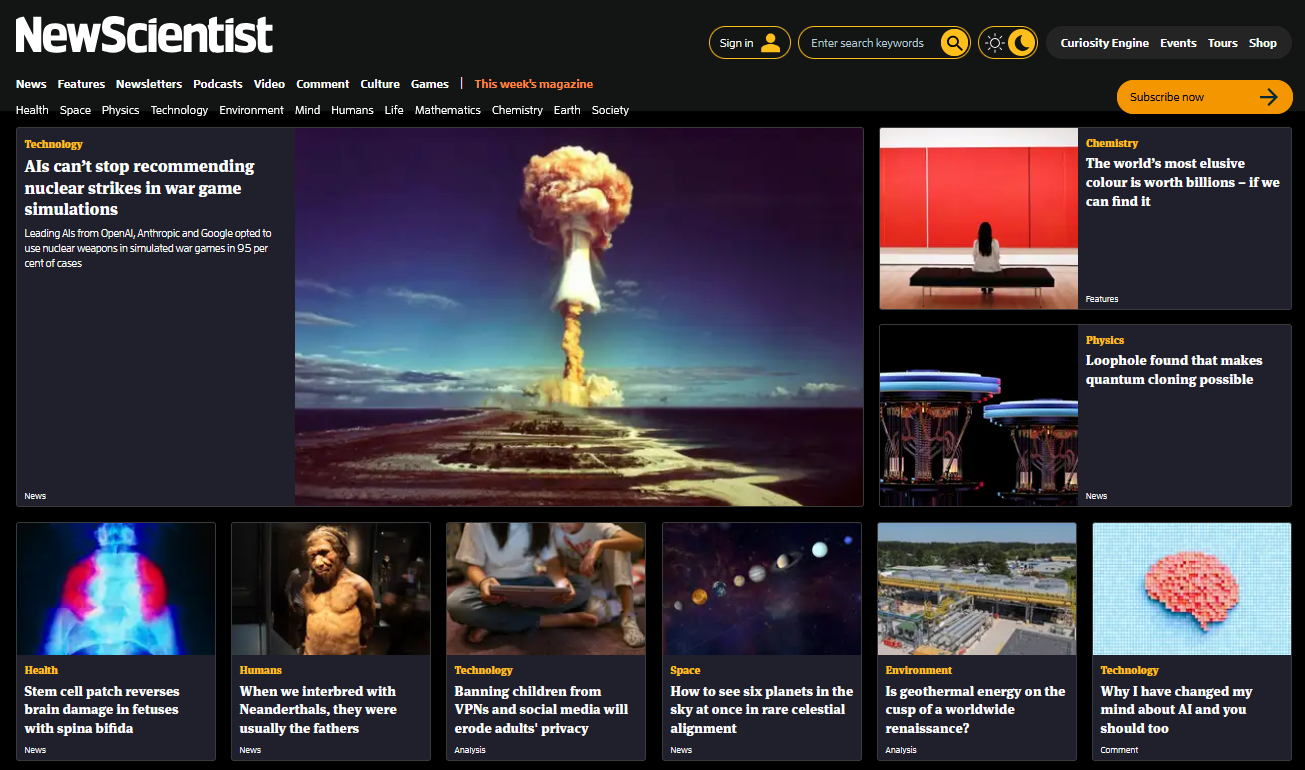The image size is (1305, 770).
Task: Go to the Curiosity Engine page
Action: pos(1104,43)
